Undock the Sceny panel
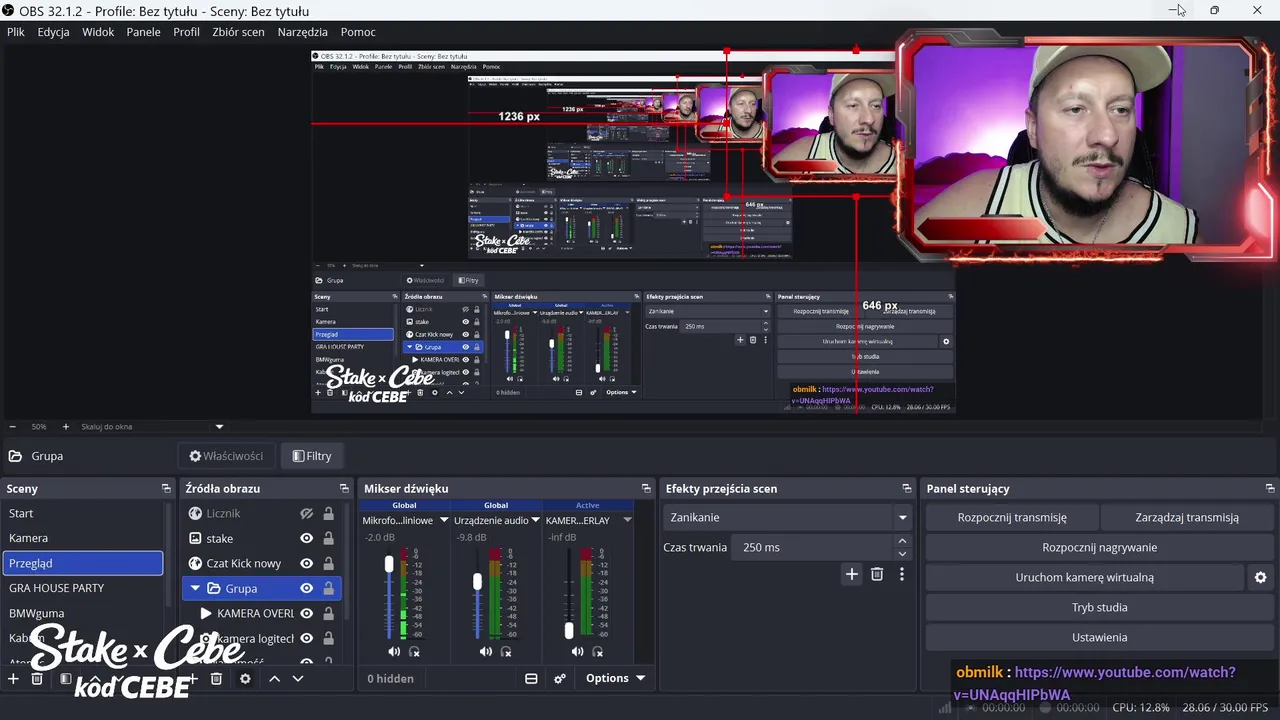Image resolution: width=1280 pixels, height=720 pixels. point(166,489)
